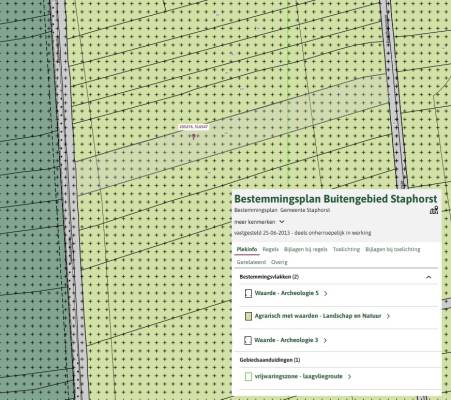Click the vrijwaringszone green outlined swatch
The width and height of the screenshot is (451, 400).
248,377
